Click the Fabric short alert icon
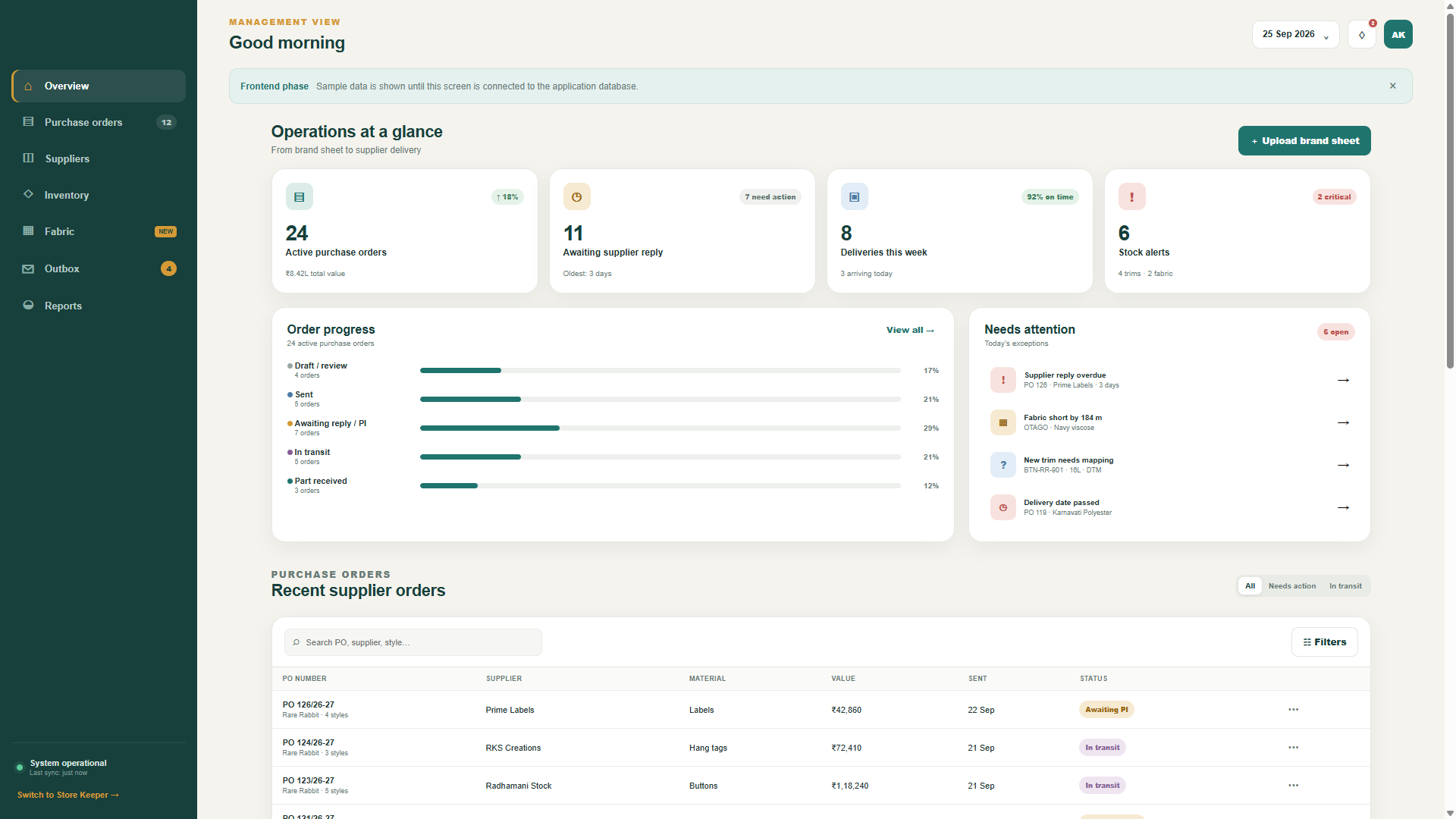The image size is (1456, 819). tap(1003, 422)
